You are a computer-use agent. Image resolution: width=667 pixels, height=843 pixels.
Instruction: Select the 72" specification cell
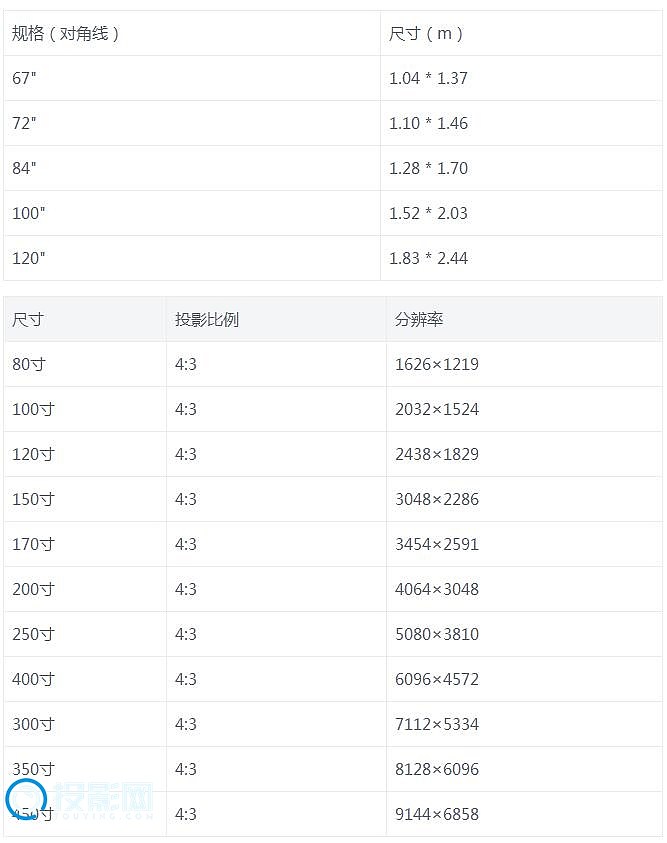click(x=24, y=123)
